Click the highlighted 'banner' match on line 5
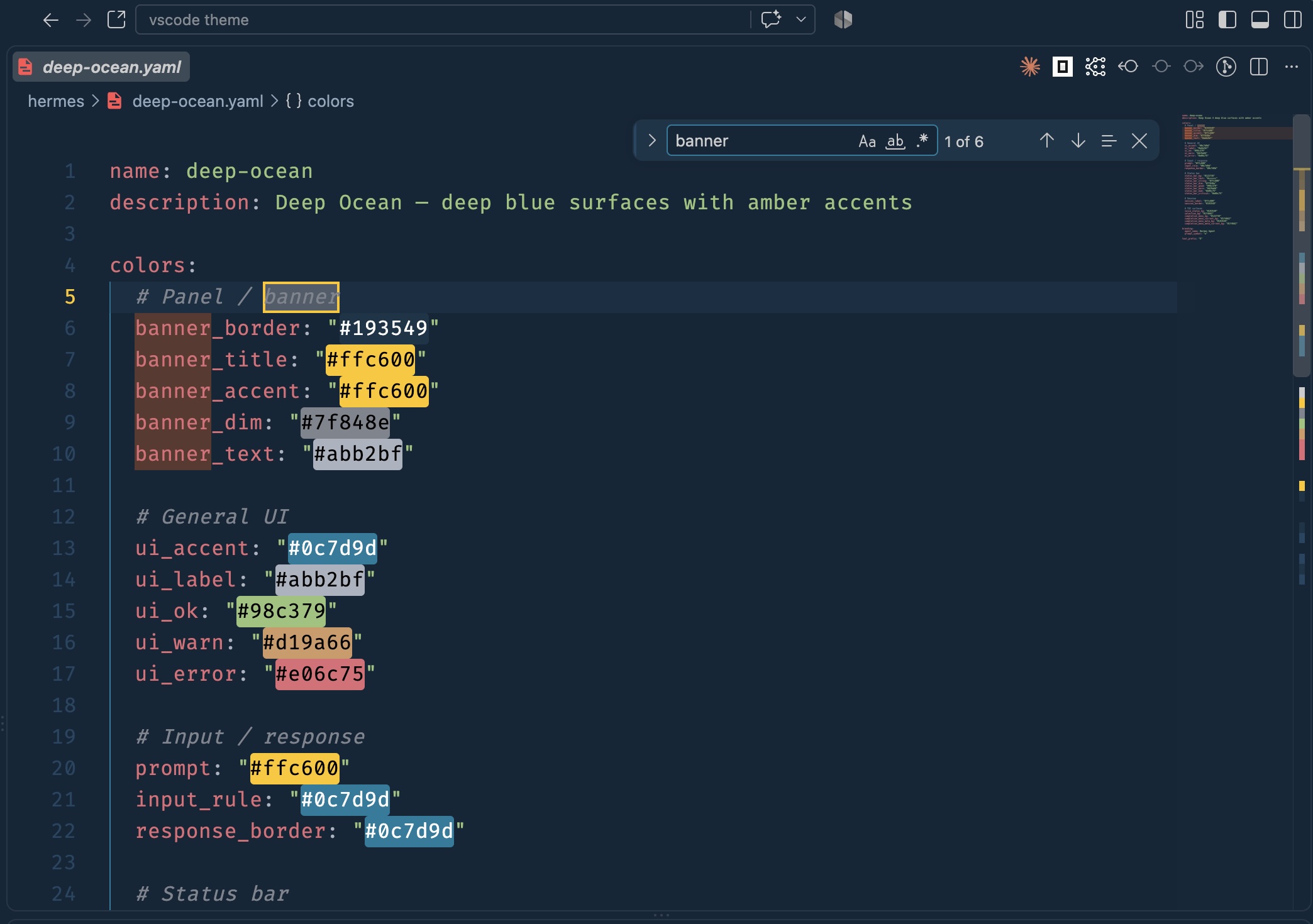The image size is (1313, 924). click(x=301, y=297)
